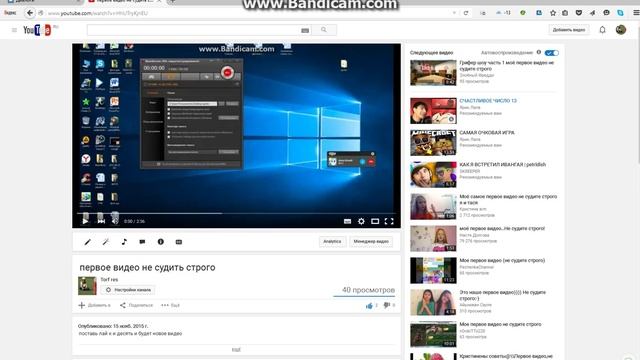Toggle the Автовоспроизведение autoplay switch
Image resolution: width=640 pixels, height=360 pixels.
click(552, 53)
